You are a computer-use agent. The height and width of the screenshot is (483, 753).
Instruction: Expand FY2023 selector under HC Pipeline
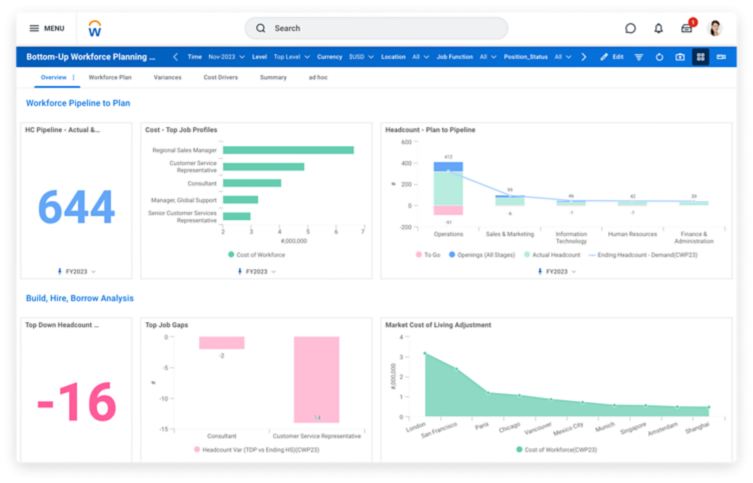click(77, 272)
